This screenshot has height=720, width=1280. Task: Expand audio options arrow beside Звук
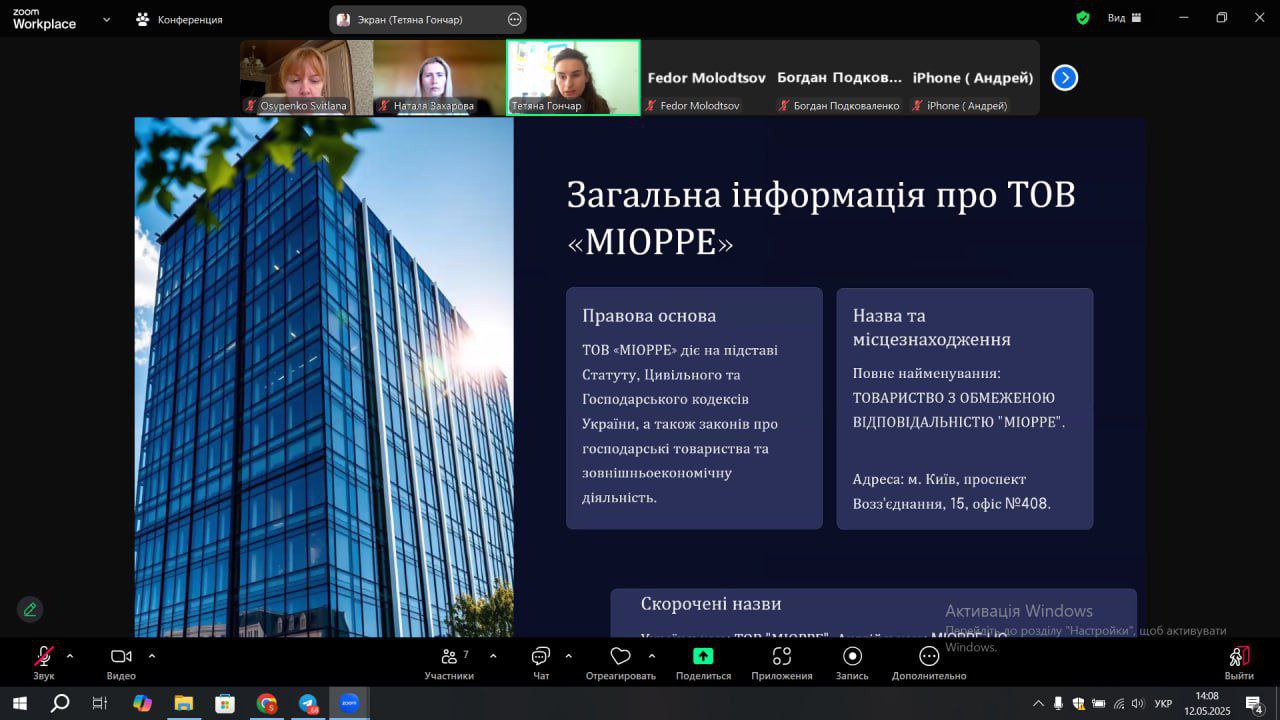(70, 656)
